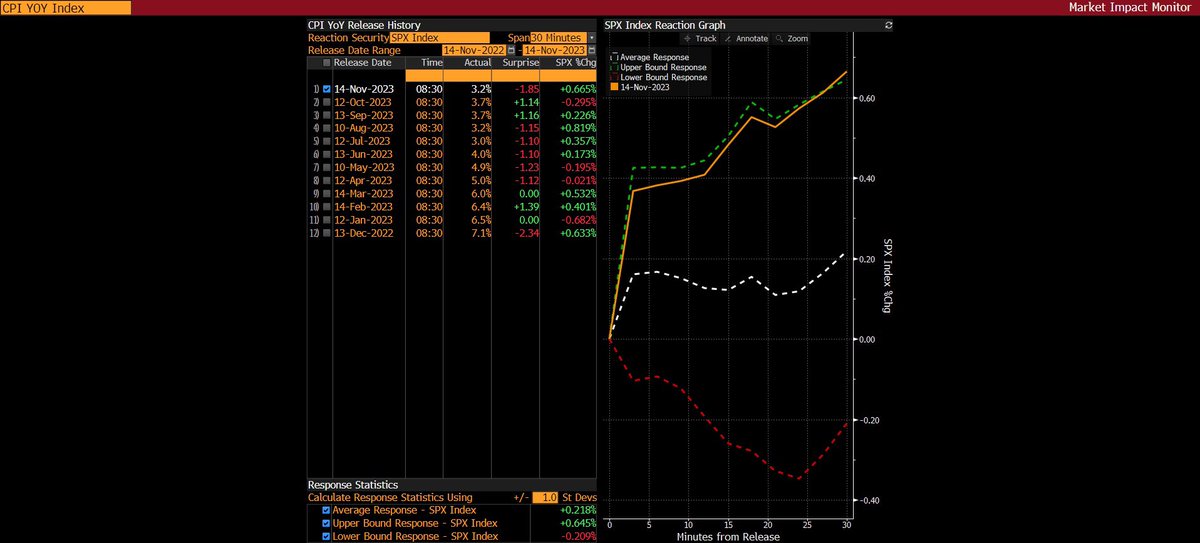Click the Response Statistics section header
Viewport: 1200px width, 543px height.
(x=353, y=484)
